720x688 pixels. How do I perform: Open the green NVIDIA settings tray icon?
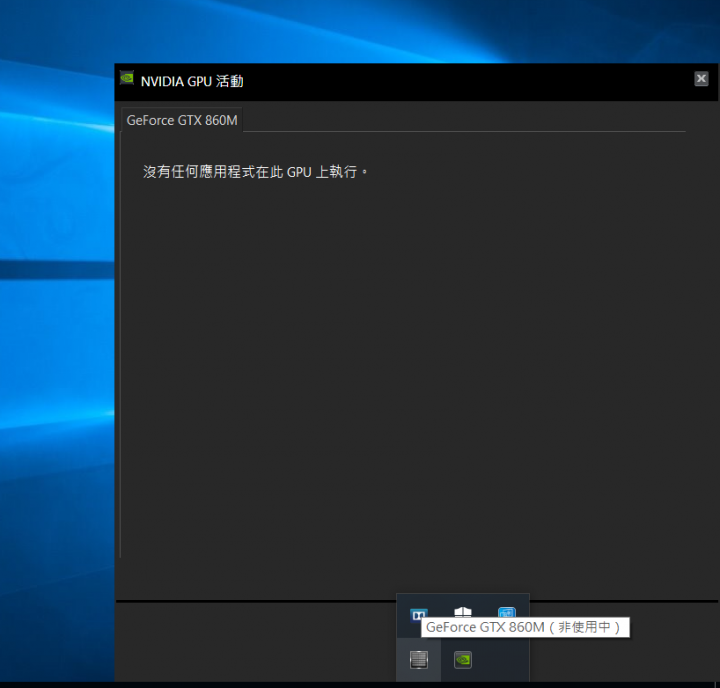[x=463, y=660]
